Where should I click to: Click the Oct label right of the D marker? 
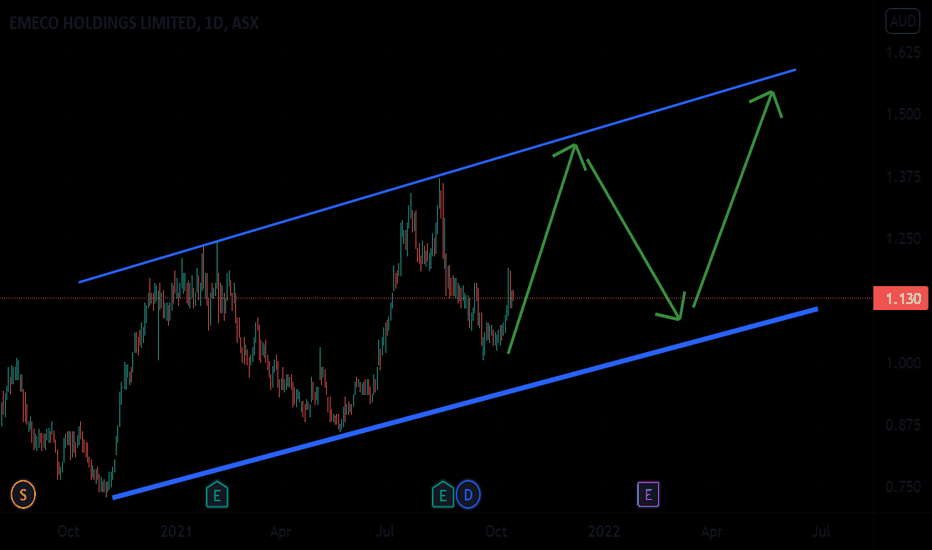coord(496,531)
